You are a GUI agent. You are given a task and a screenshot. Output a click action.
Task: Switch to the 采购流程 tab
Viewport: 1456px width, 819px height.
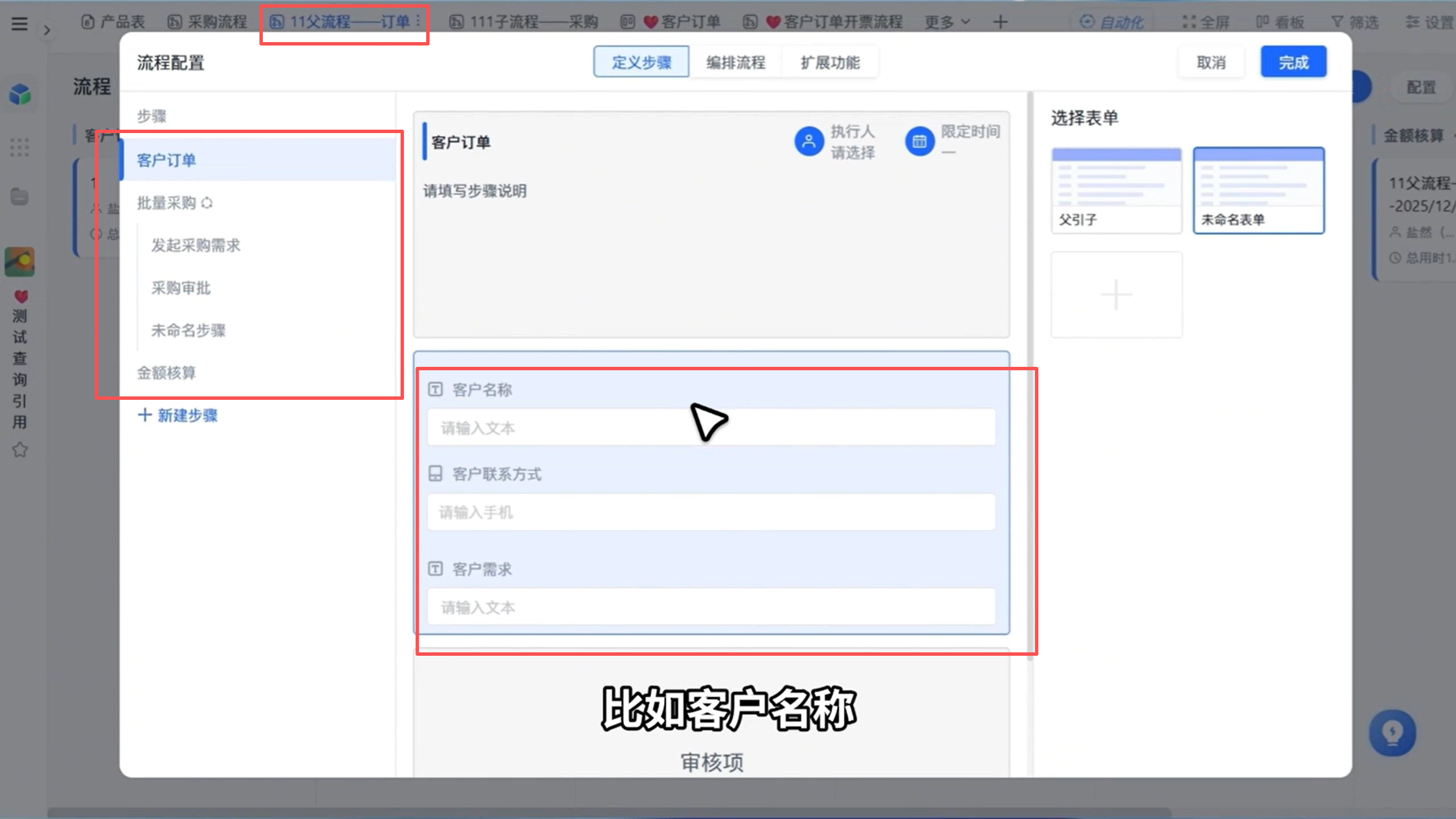tap(208, 22)
